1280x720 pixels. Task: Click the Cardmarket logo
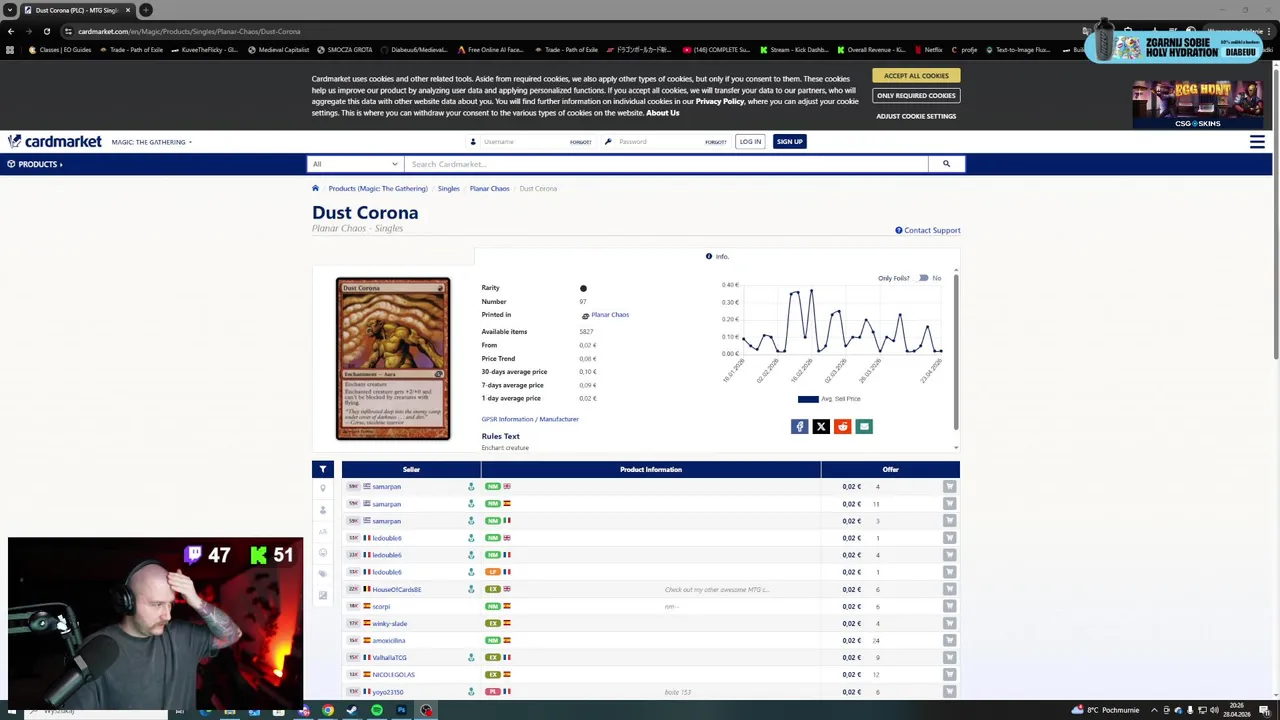pyautogui.click(x=54, y=141)
